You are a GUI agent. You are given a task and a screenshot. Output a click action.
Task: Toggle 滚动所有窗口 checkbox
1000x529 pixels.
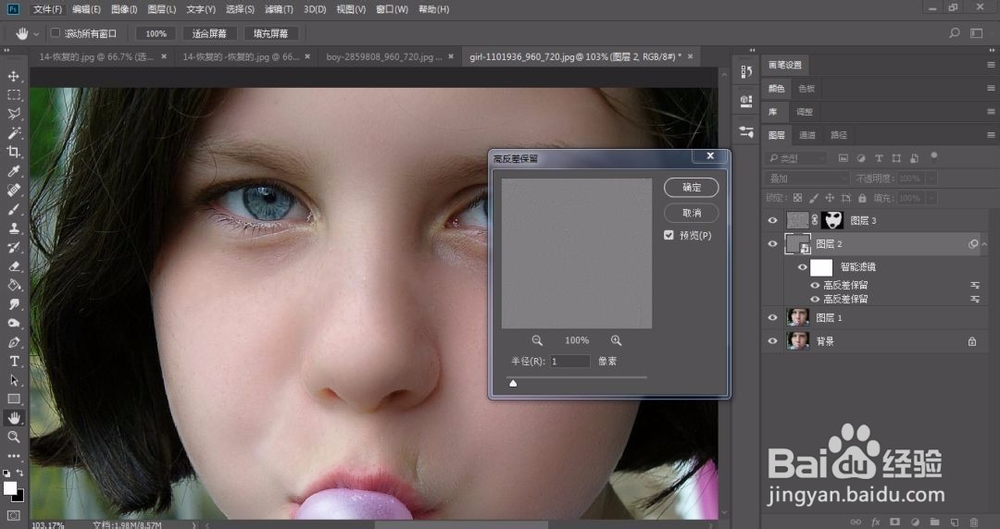[55, 33]
